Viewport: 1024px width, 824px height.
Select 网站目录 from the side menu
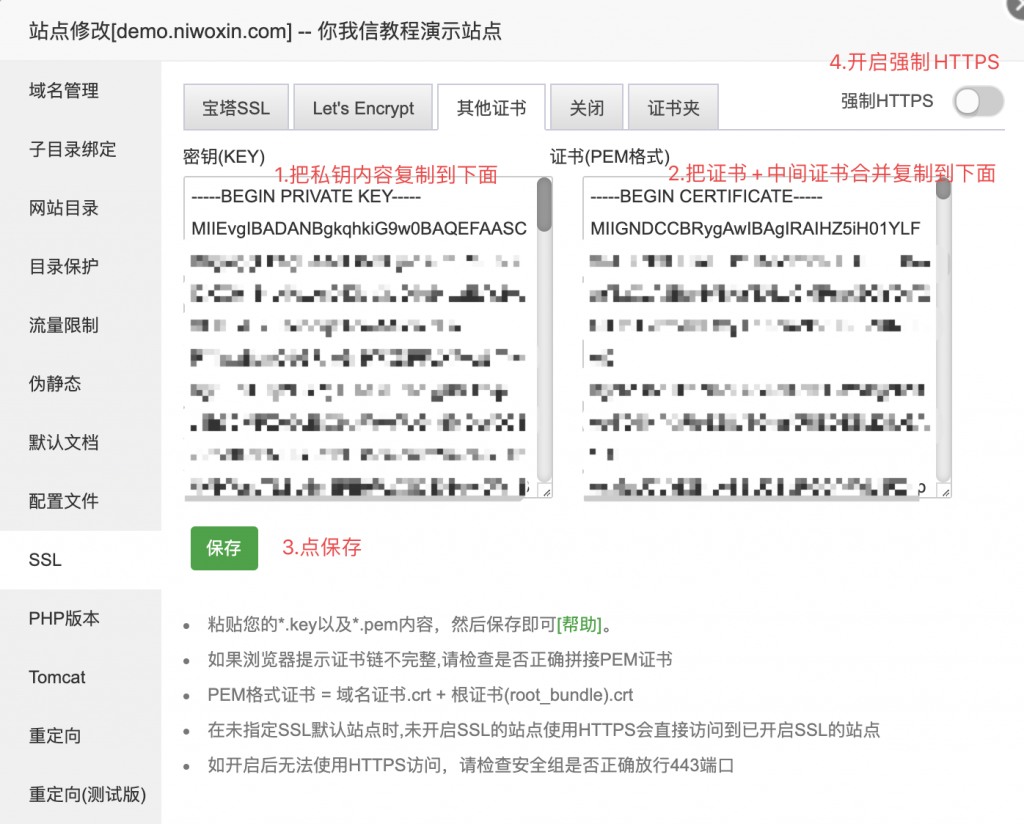(64, 209)
